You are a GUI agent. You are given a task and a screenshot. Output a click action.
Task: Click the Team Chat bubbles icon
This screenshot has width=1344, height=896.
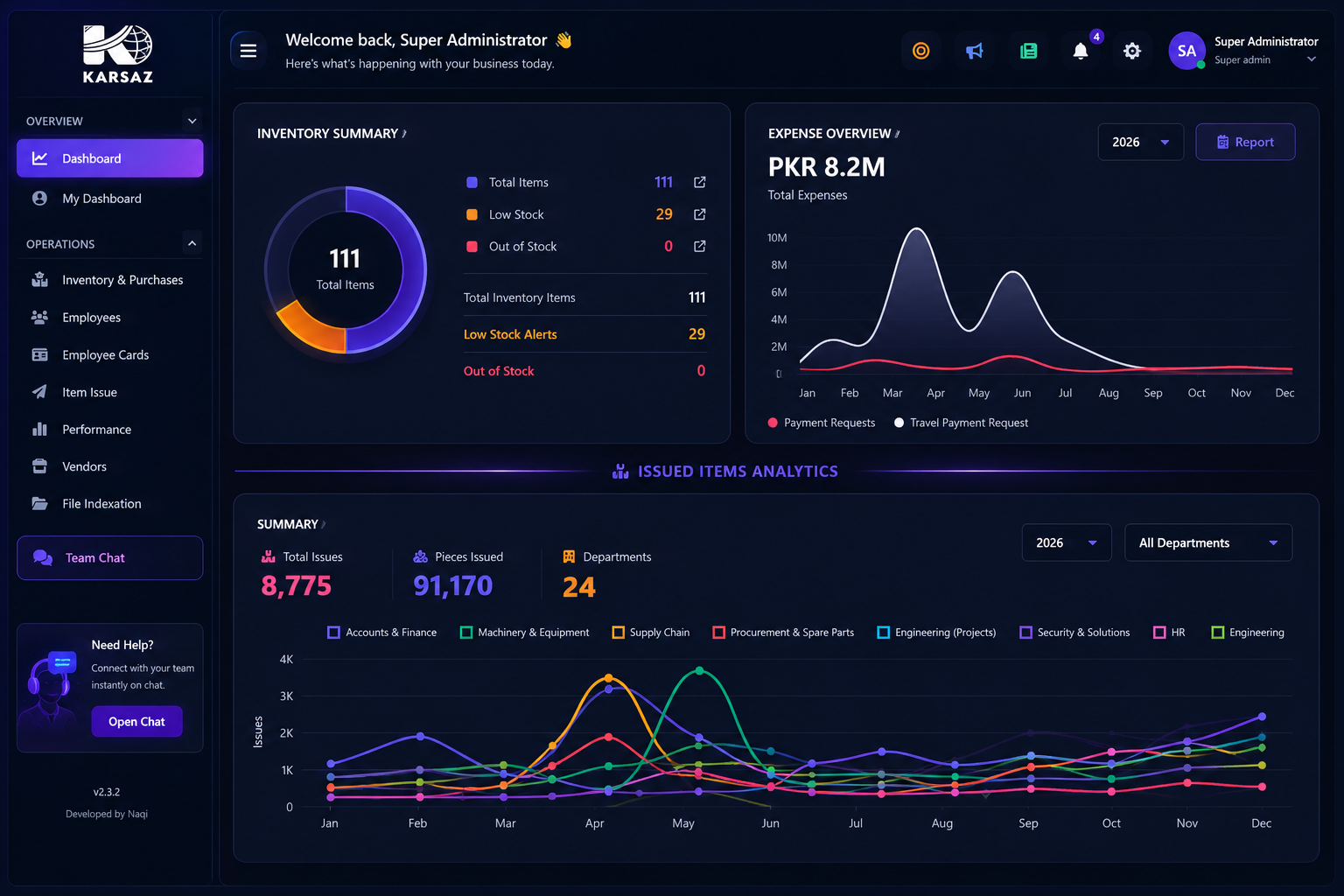[43, 557]
